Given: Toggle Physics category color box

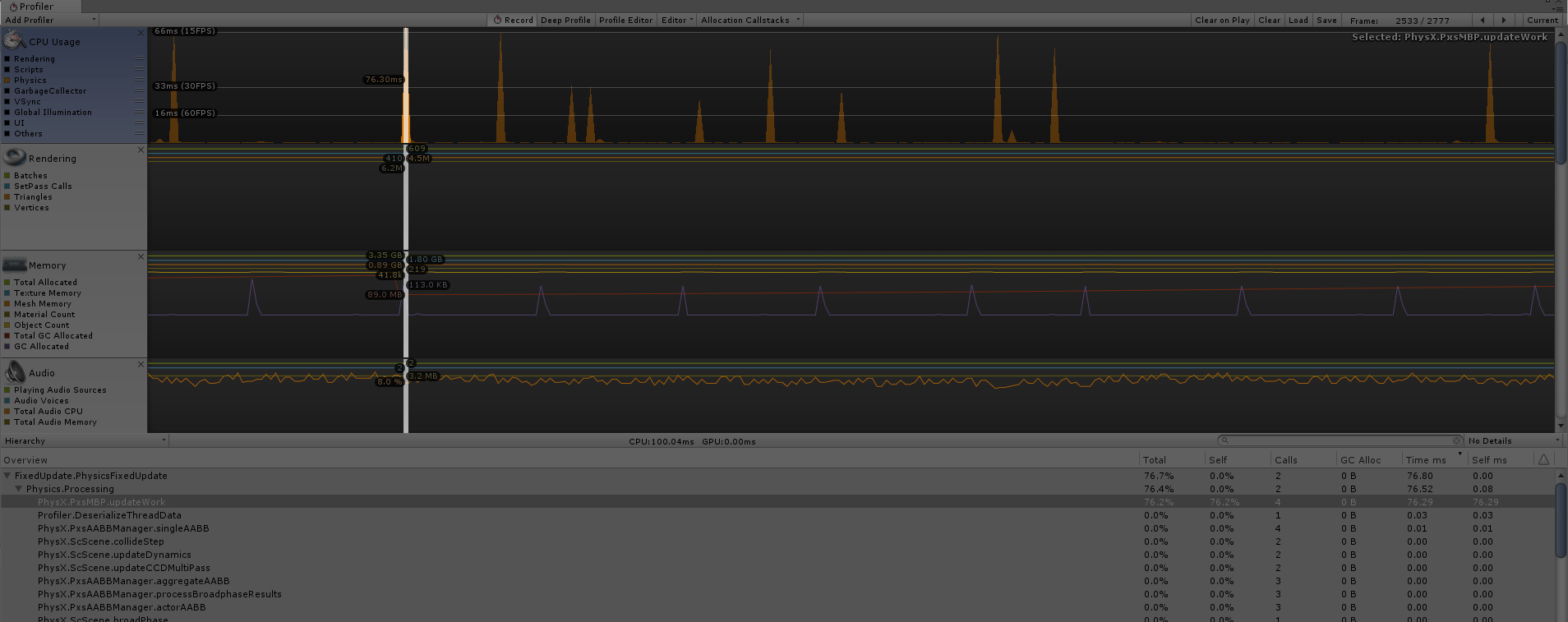Looking at the screenshot, I should pyautogui.click(x=7, y=80).
